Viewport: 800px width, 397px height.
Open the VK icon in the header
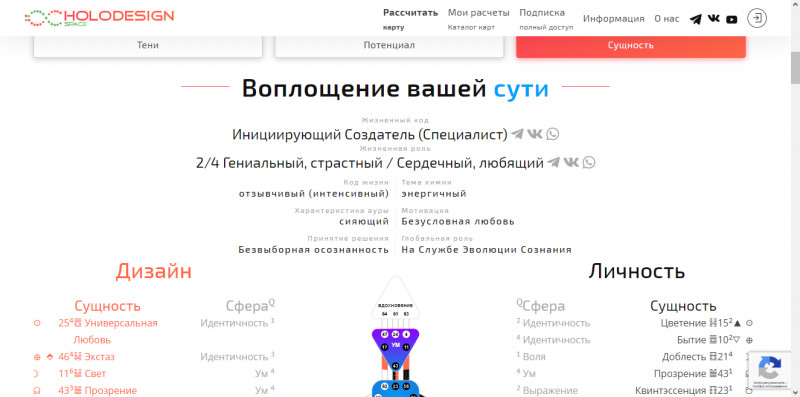[714, 19]
